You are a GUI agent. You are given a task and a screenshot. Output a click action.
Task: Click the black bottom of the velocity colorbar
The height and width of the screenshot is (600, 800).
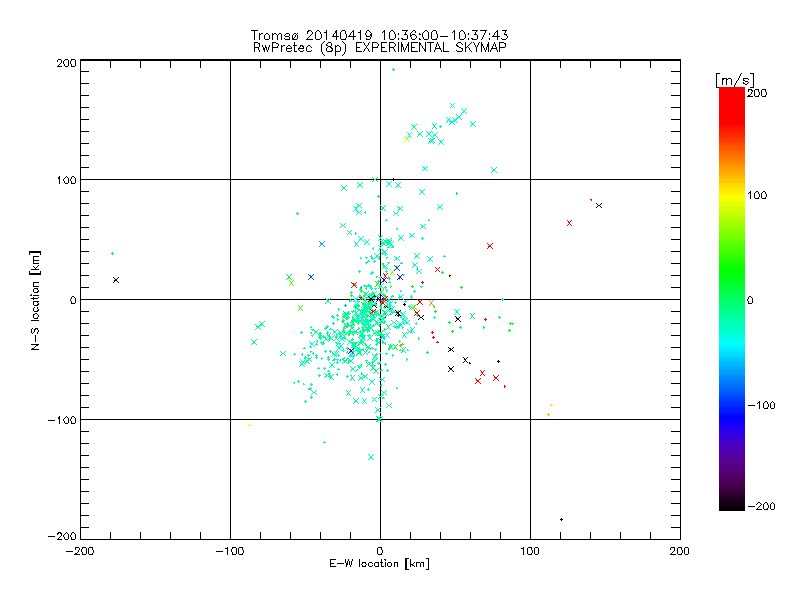732,503
